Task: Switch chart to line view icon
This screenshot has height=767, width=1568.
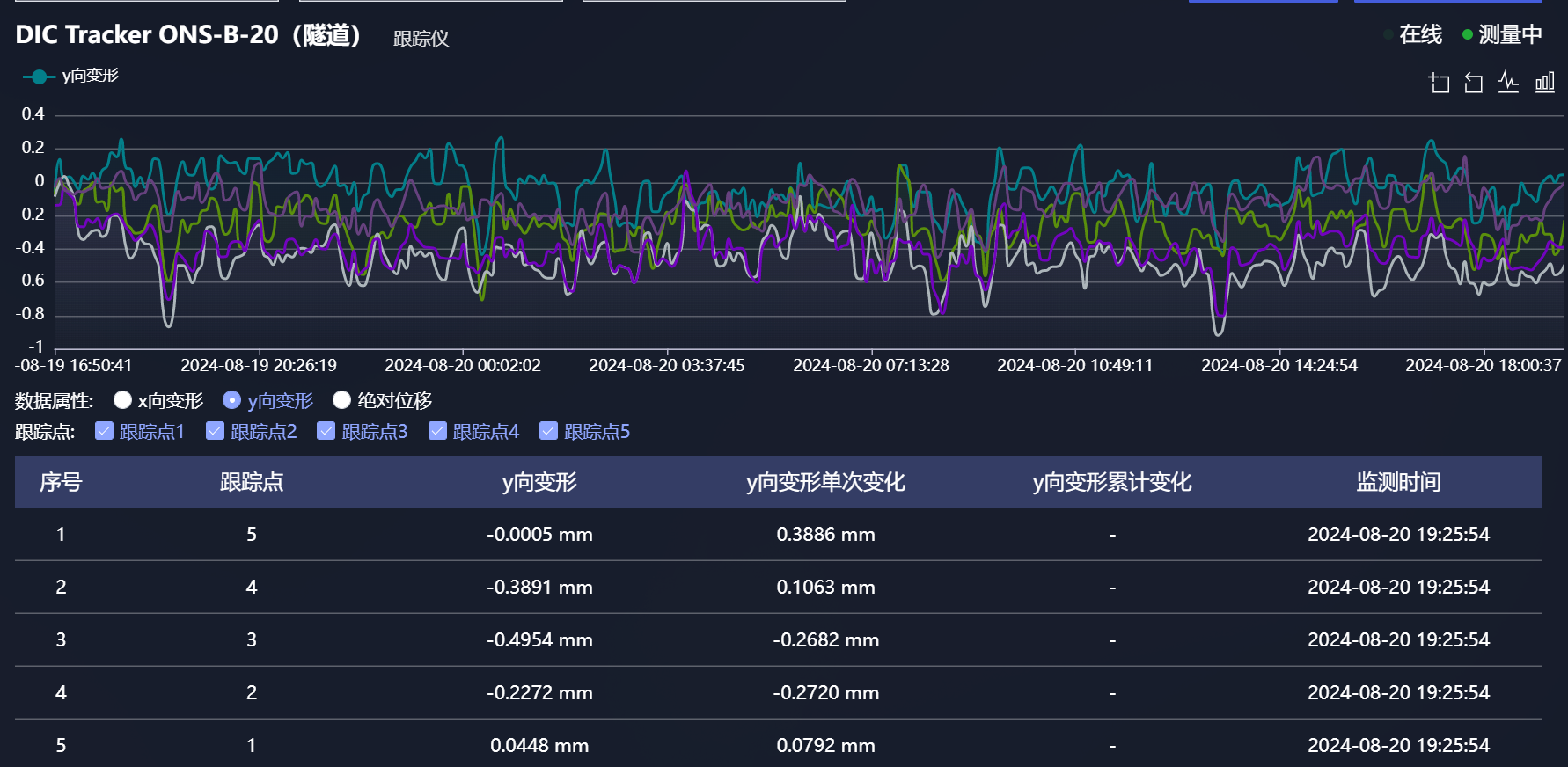Action: tap(1509, 83)
